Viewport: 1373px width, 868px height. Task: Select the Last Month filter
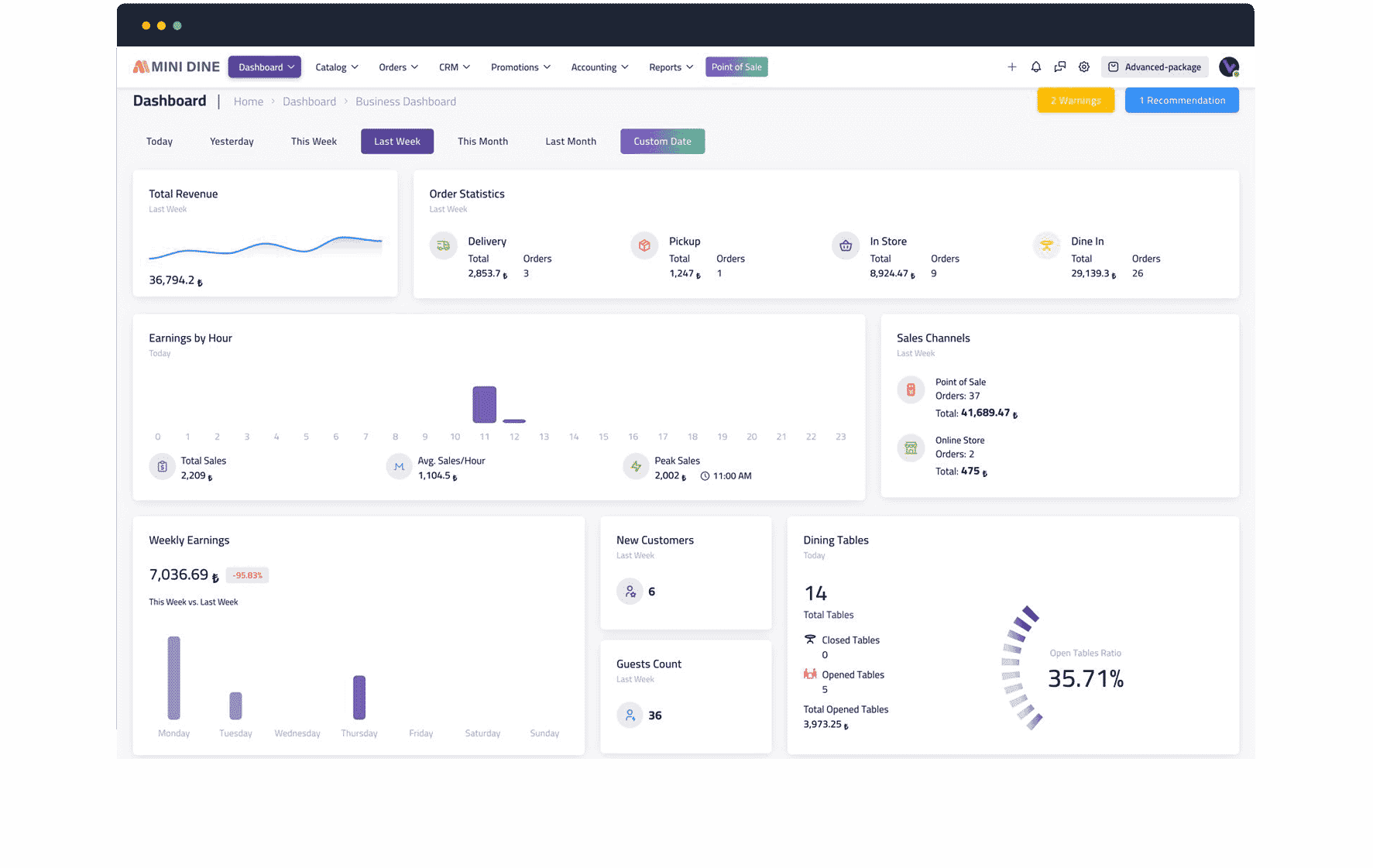pyautogui.click(x=571, y=142)
